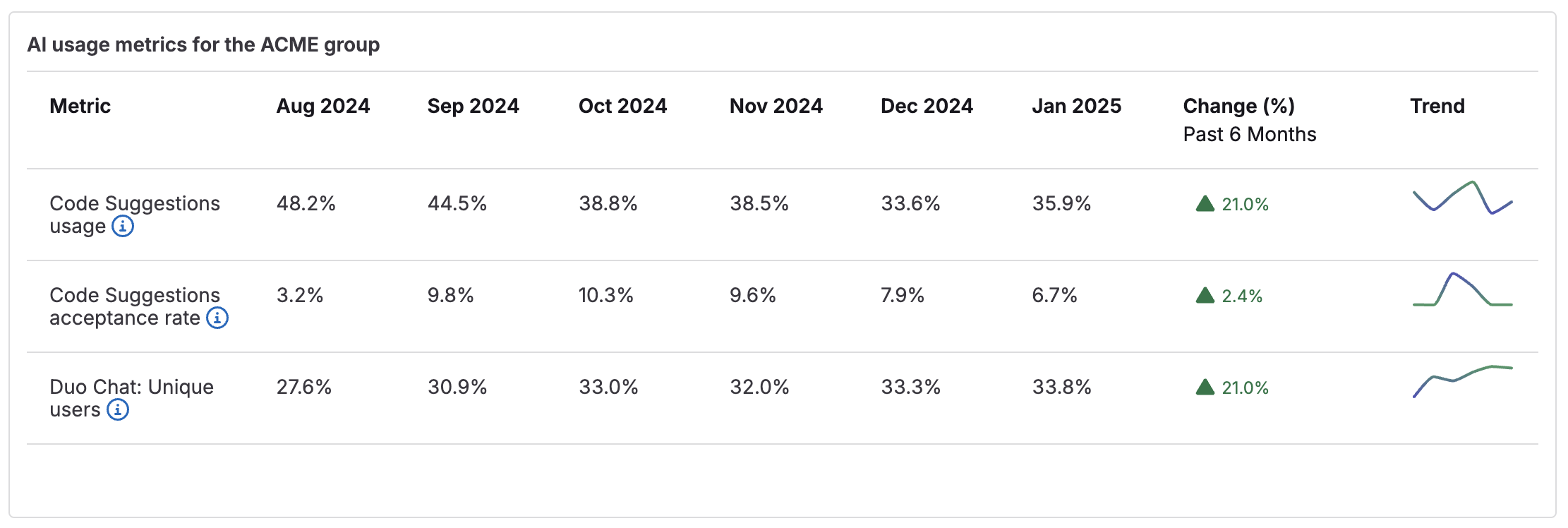
Task: Click the Trend column header
Action: click(x=1437, y=107)
